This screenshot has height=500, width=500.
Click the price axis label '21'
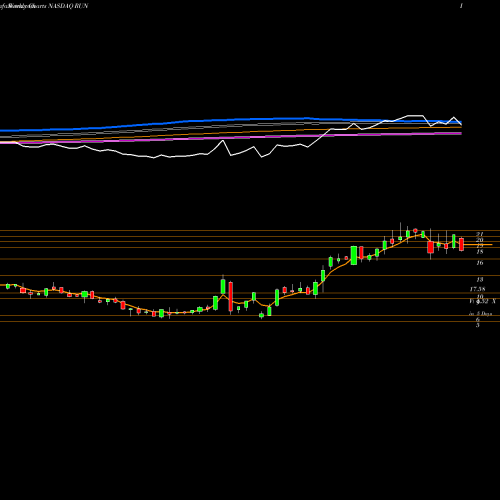pyautogui.click(x=480, y=234)
